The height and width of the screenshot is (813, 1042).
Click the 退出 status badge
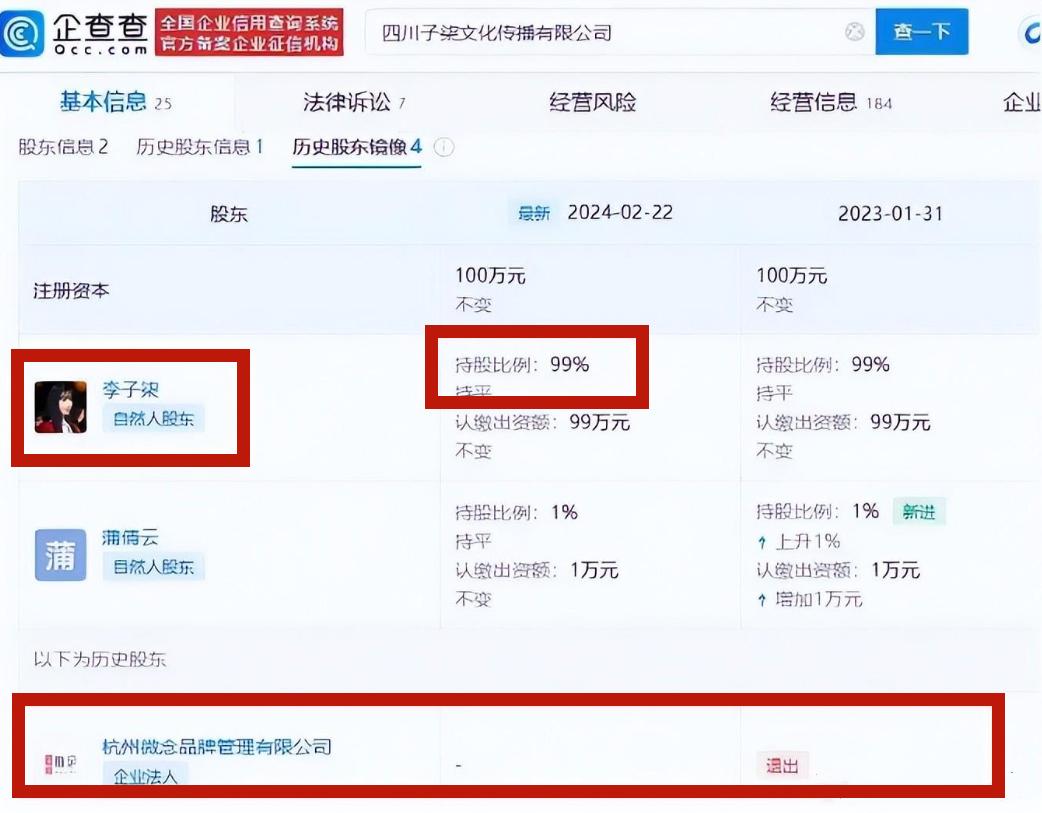[782, 766]
